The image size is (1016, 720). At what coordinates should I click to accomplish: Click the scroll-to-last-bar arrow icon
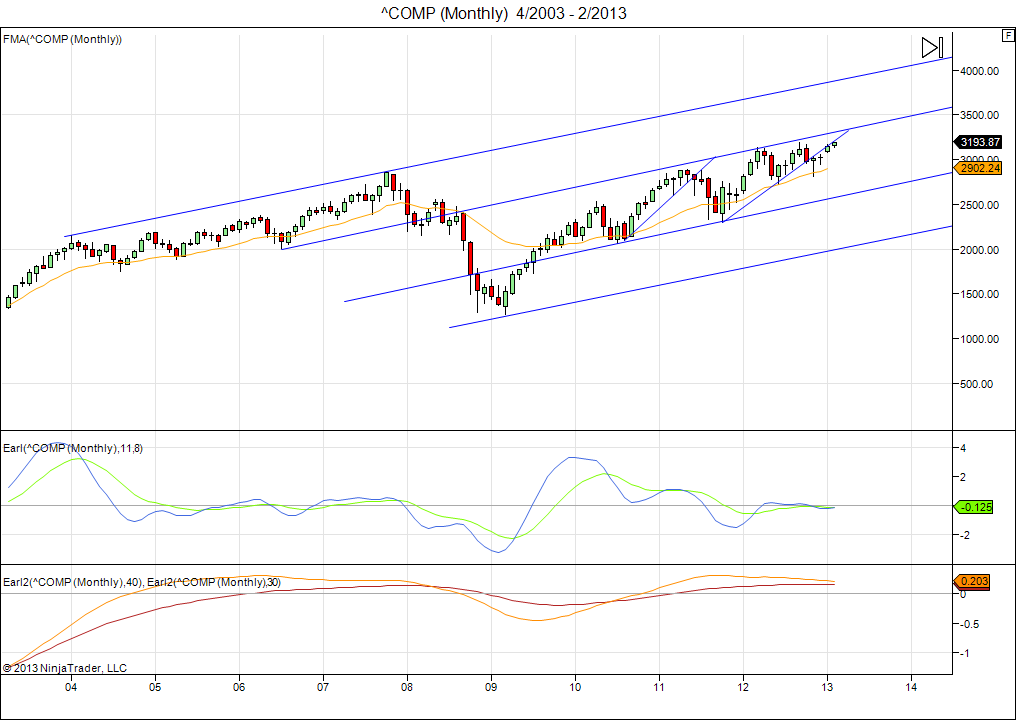[x=931, y=47]
